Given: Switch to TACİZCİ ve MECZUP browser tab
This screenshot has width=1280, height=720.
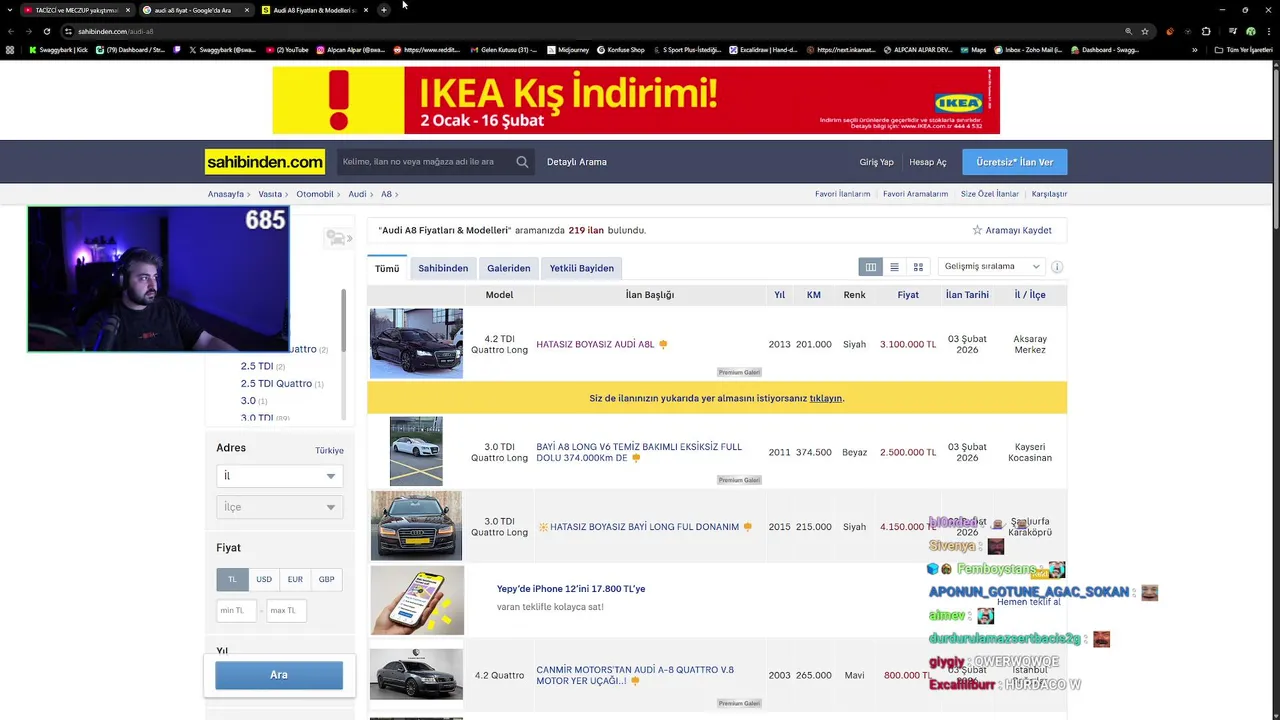Looking at the screenshot, I should 76,10.
